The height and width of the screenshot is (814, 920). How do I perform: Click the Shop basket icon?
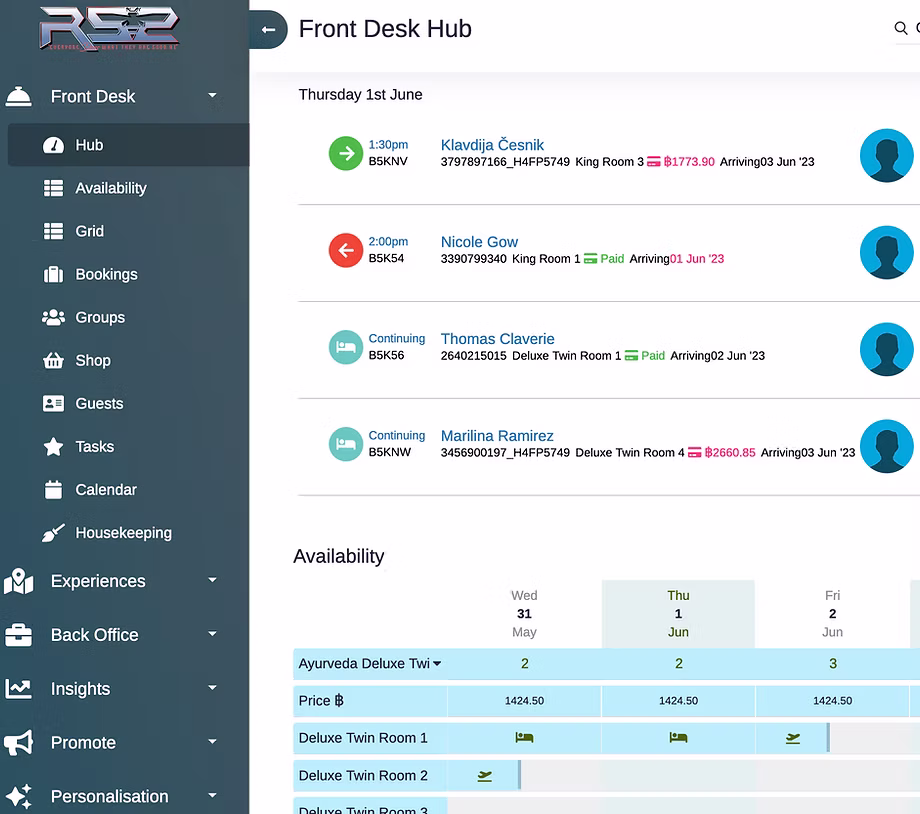(x=54, y=361)
